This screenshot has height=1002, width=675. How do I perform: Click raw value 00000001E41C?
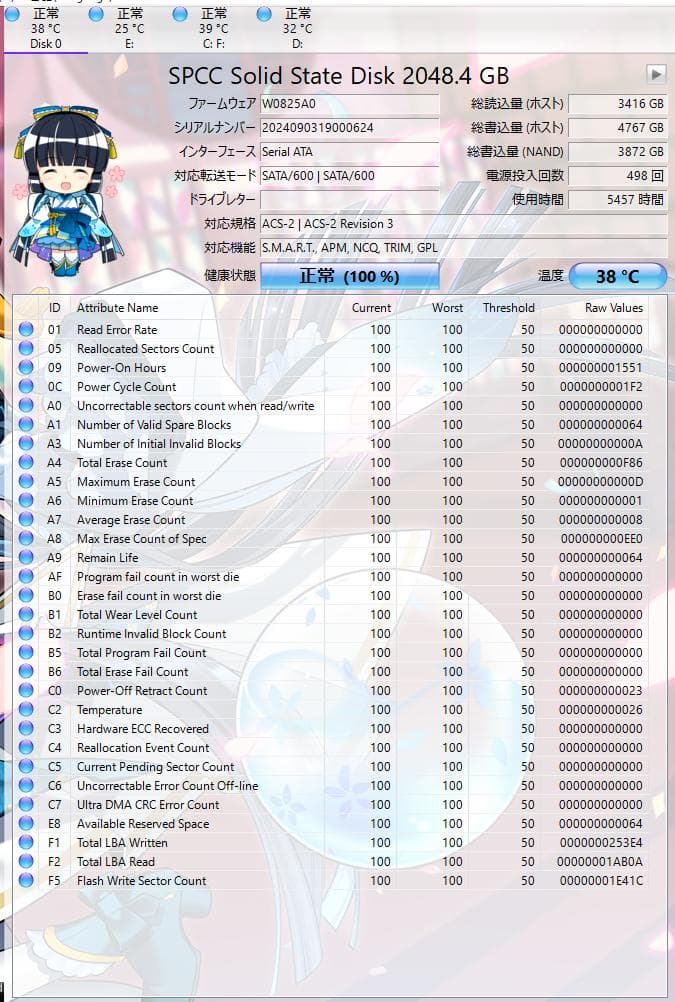click(601, 881)
